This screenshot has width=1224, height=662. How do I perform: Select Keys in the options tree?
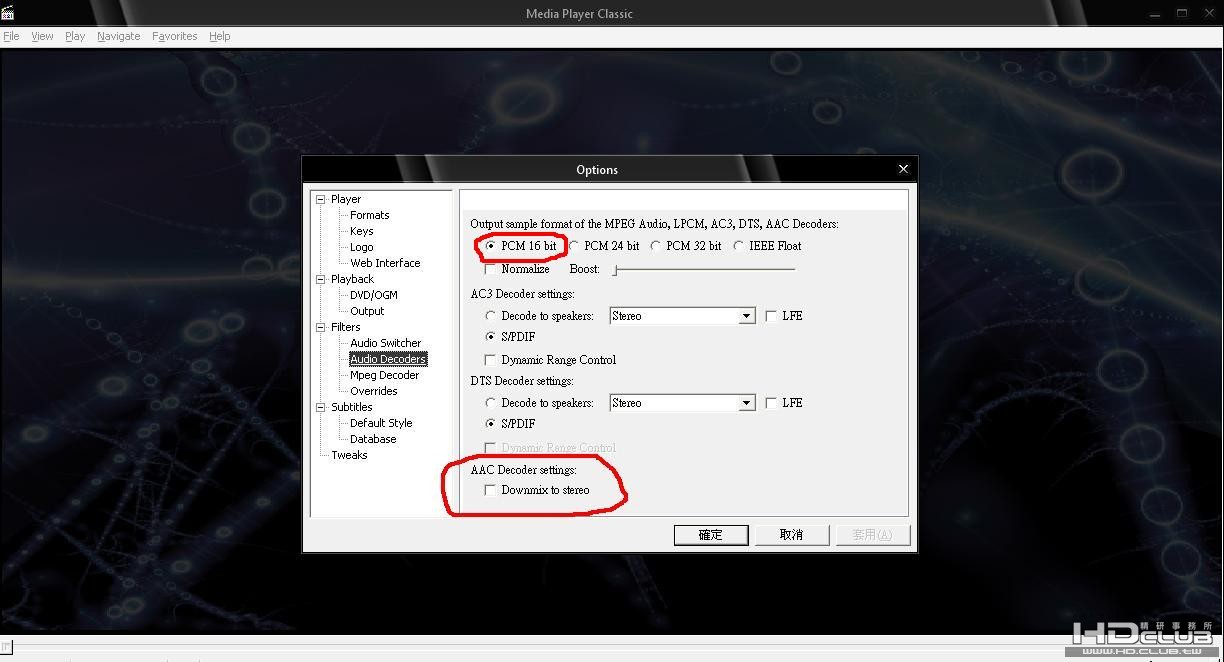[361, 231]
